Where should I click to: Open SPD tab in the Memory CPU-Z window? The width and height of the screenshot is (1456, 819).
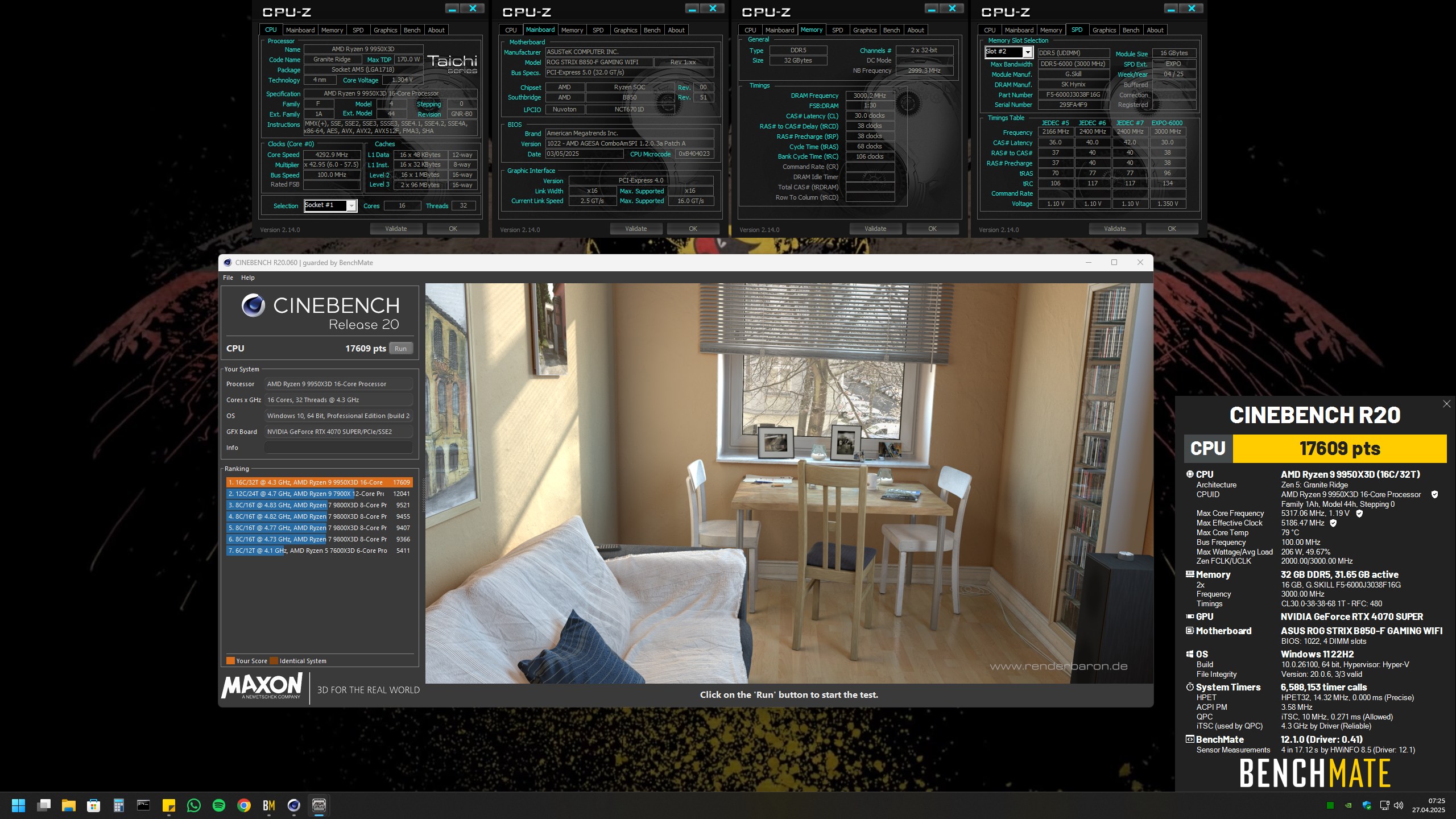(837, 30)
